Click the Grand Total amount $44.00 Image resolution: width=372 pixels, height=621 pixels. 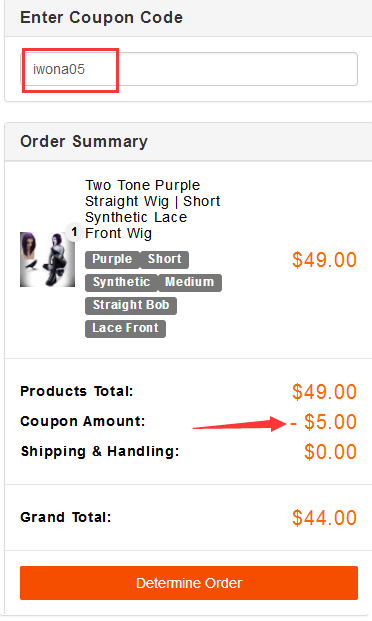[x=324, y=518]
